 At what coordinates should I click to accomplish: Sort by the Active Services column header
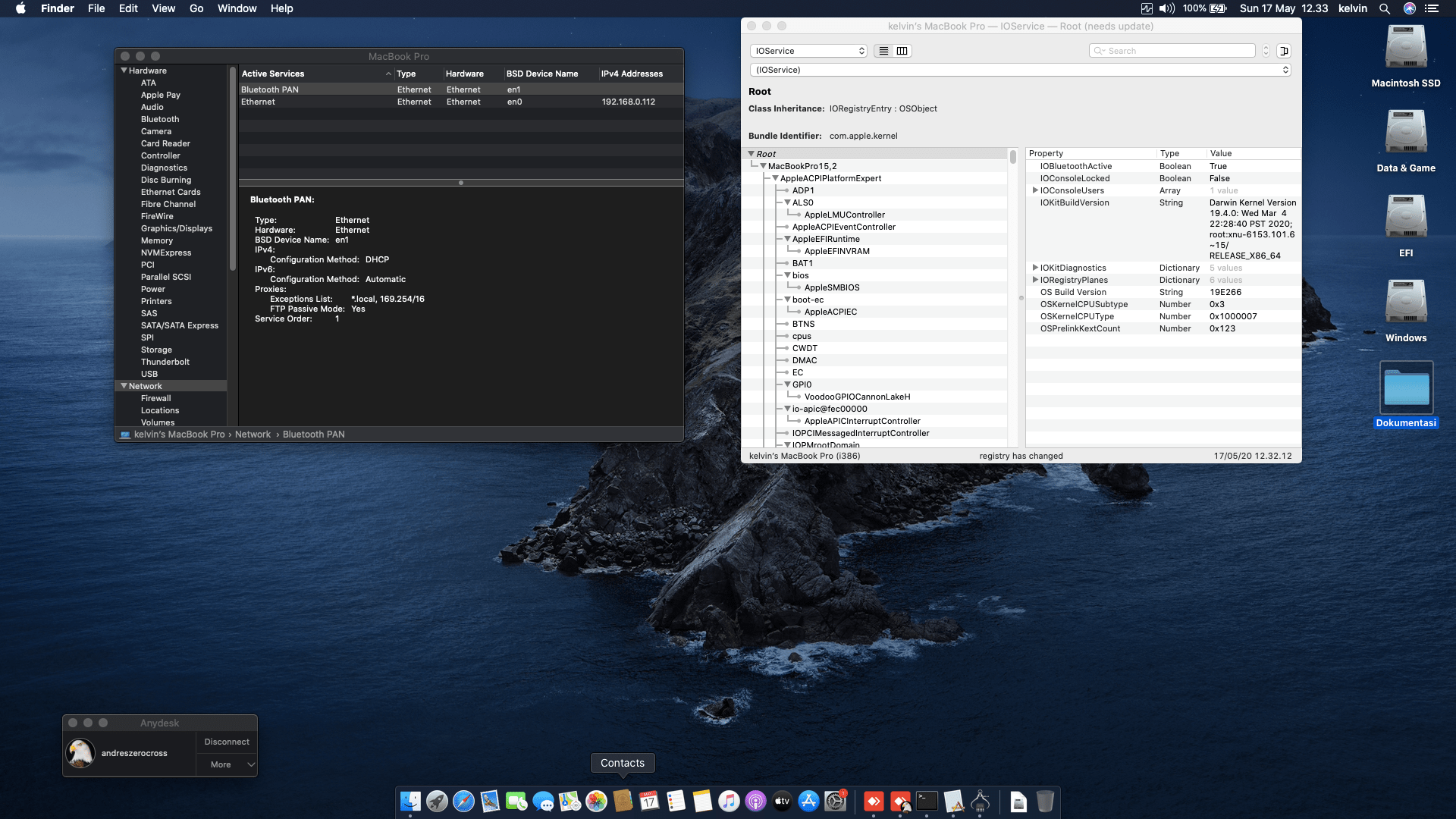[316, 74]
